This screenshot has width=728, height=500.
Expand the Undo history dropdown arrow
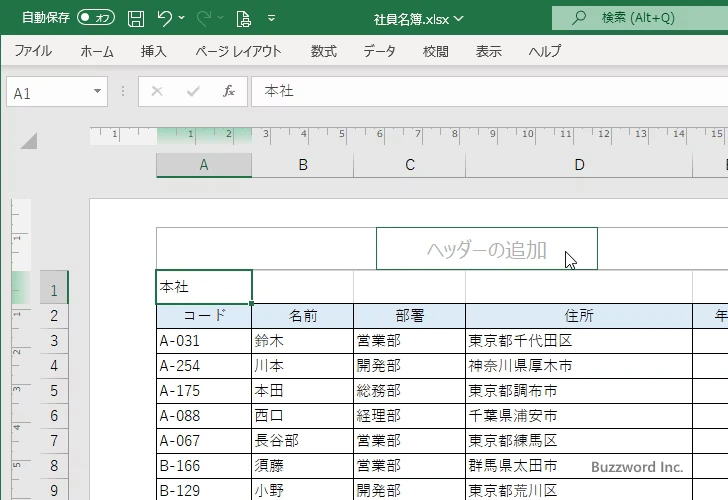click(182, 18)
